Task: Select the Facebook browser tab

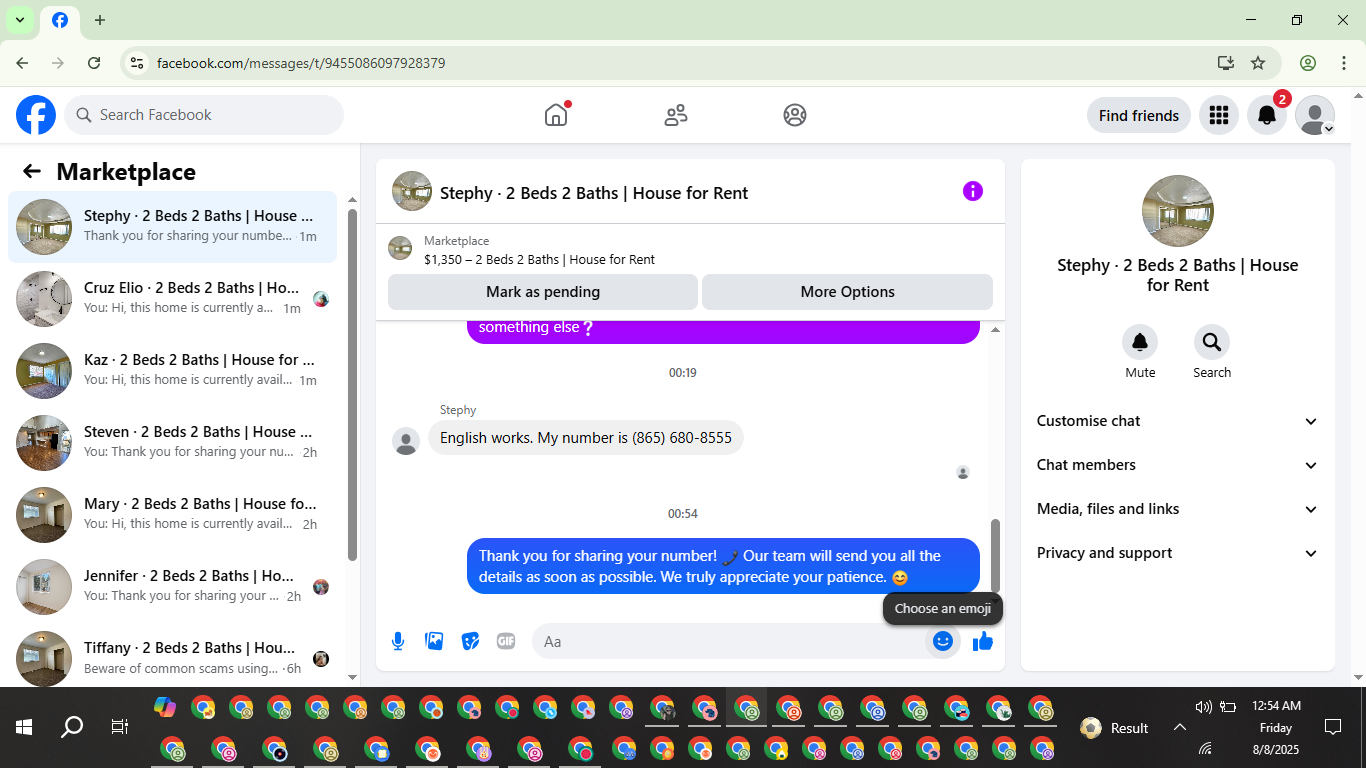Action: pyautogui.click(x=60, y=21)
